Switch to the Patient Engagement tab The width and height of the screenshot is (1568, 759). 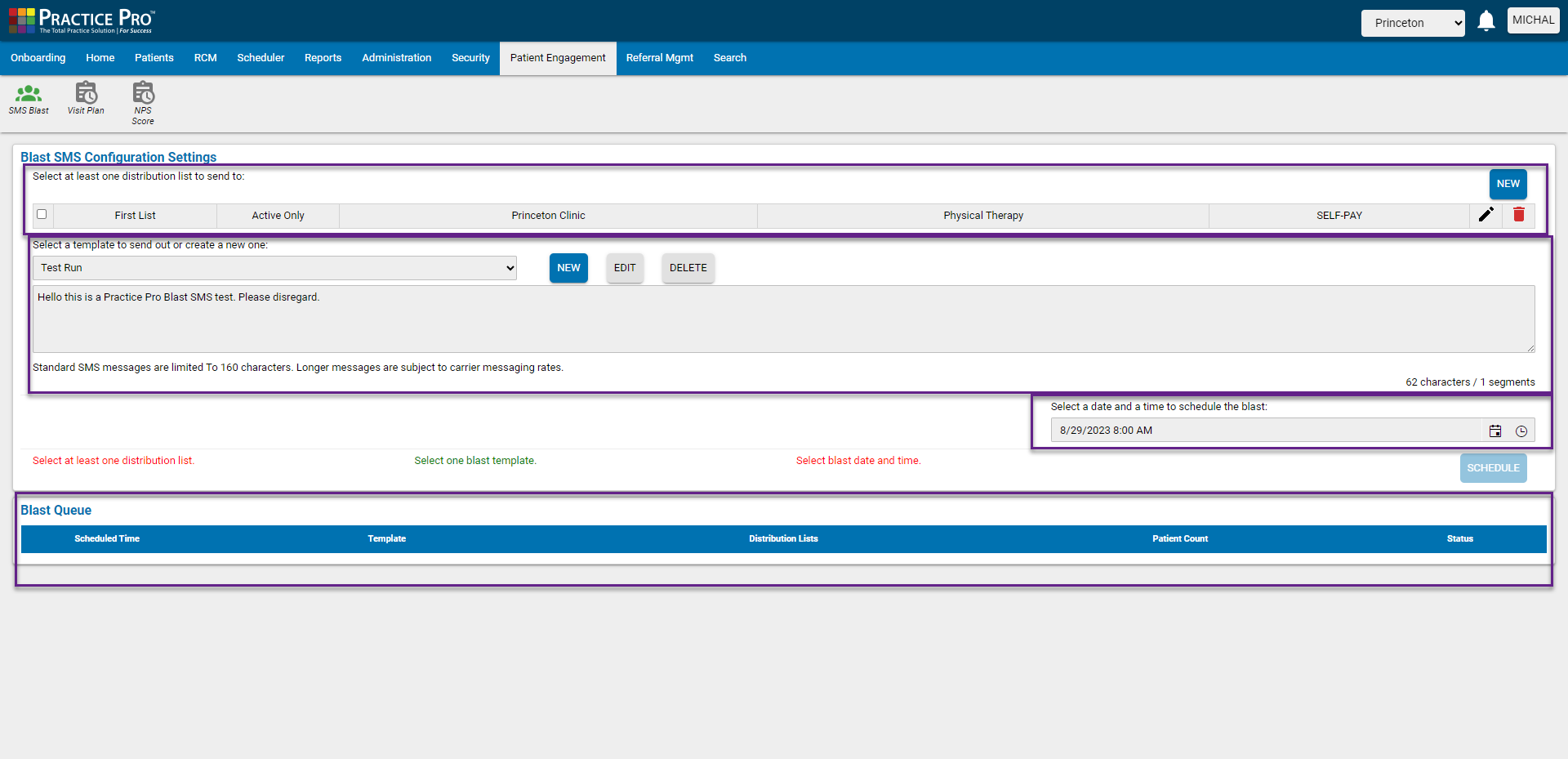tap(558, 58)
